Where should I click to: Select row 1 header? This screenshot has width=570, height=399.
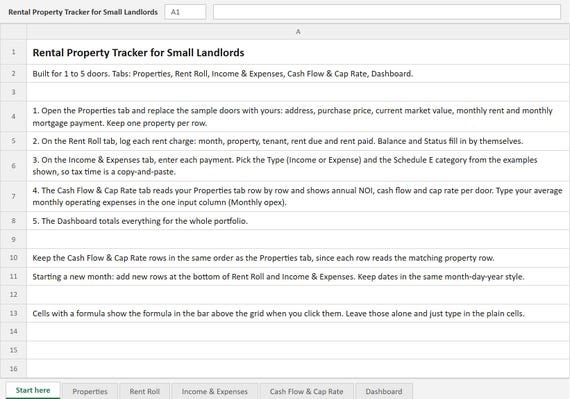tap(13, 52)
